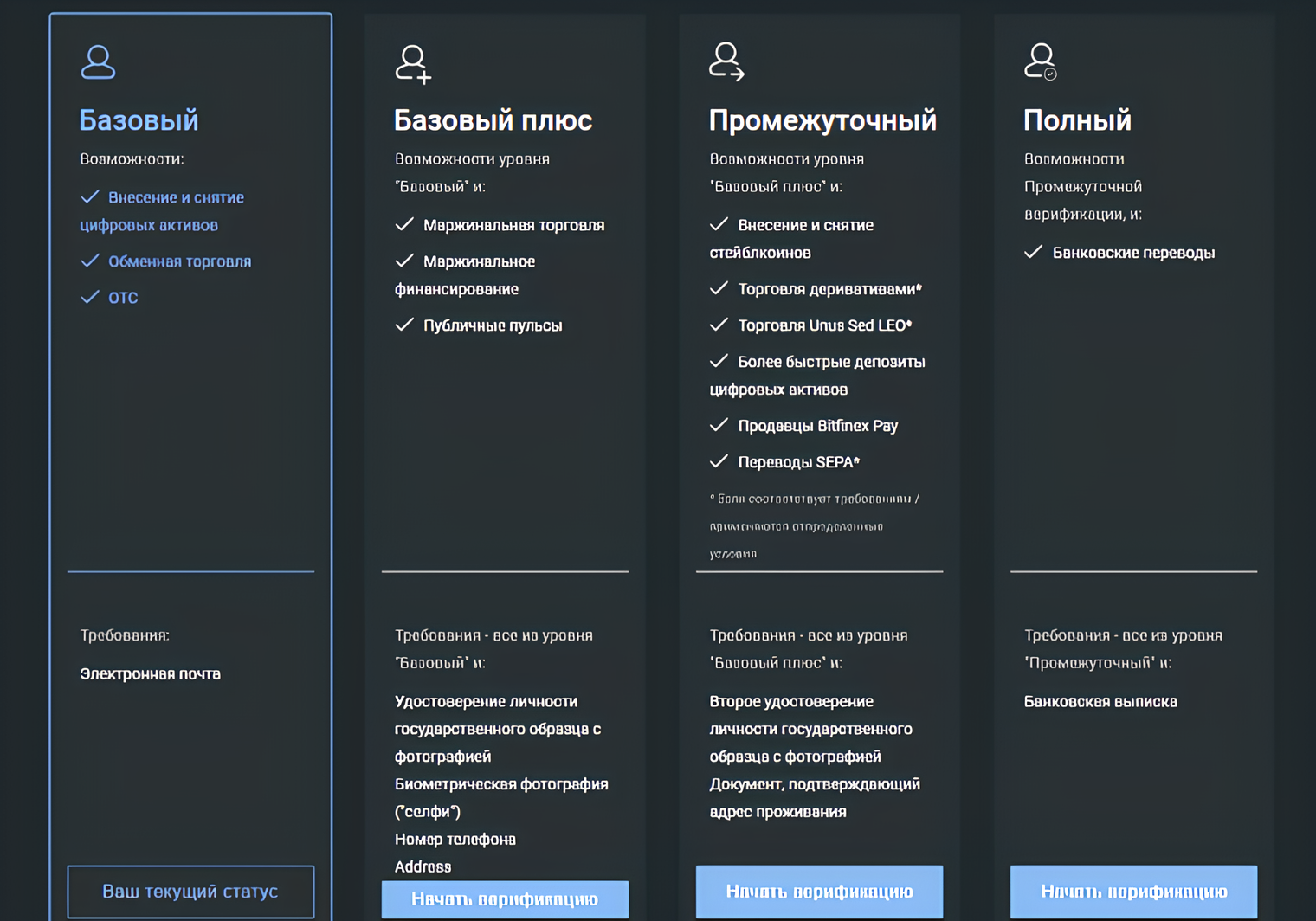
Task: Click the Промежуточный user-arrow icon
Action: (726, 61)
